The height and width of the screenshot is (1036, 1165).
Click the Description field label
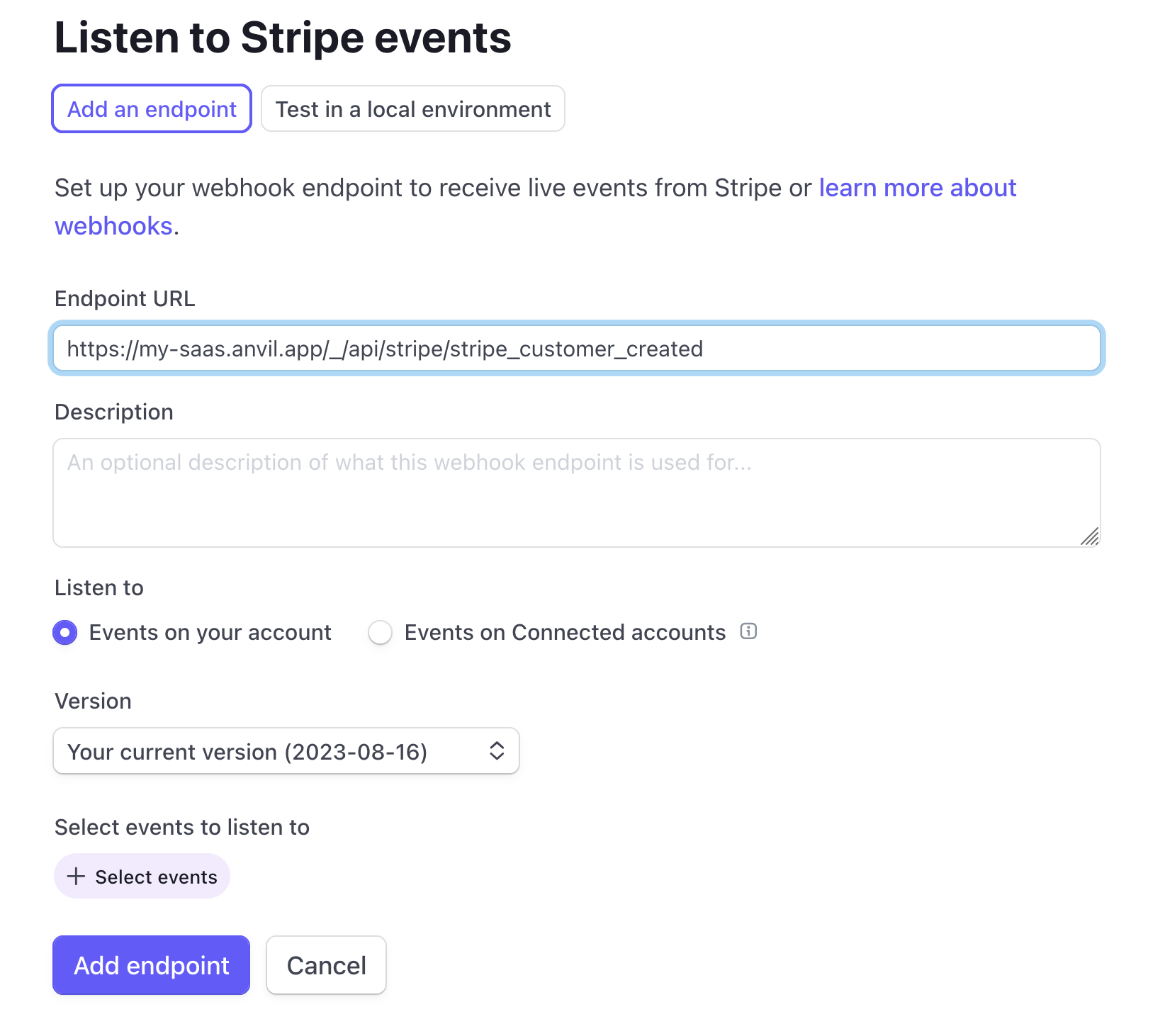pos(114,412)
